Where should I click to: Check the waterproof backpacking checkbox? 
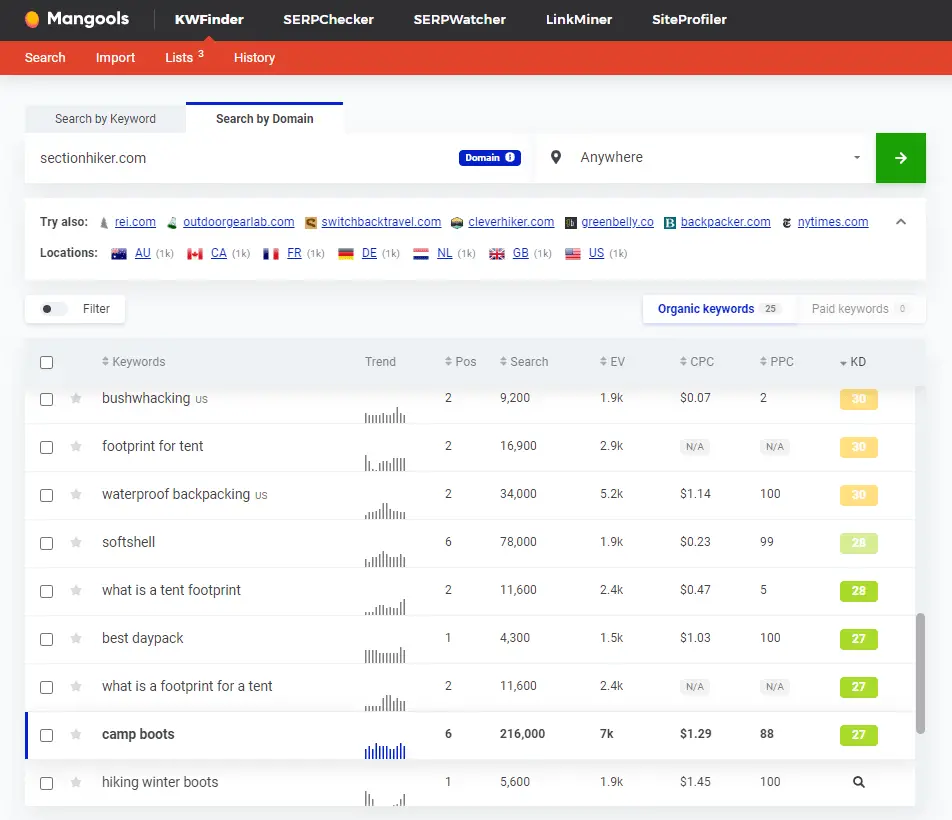46,495
